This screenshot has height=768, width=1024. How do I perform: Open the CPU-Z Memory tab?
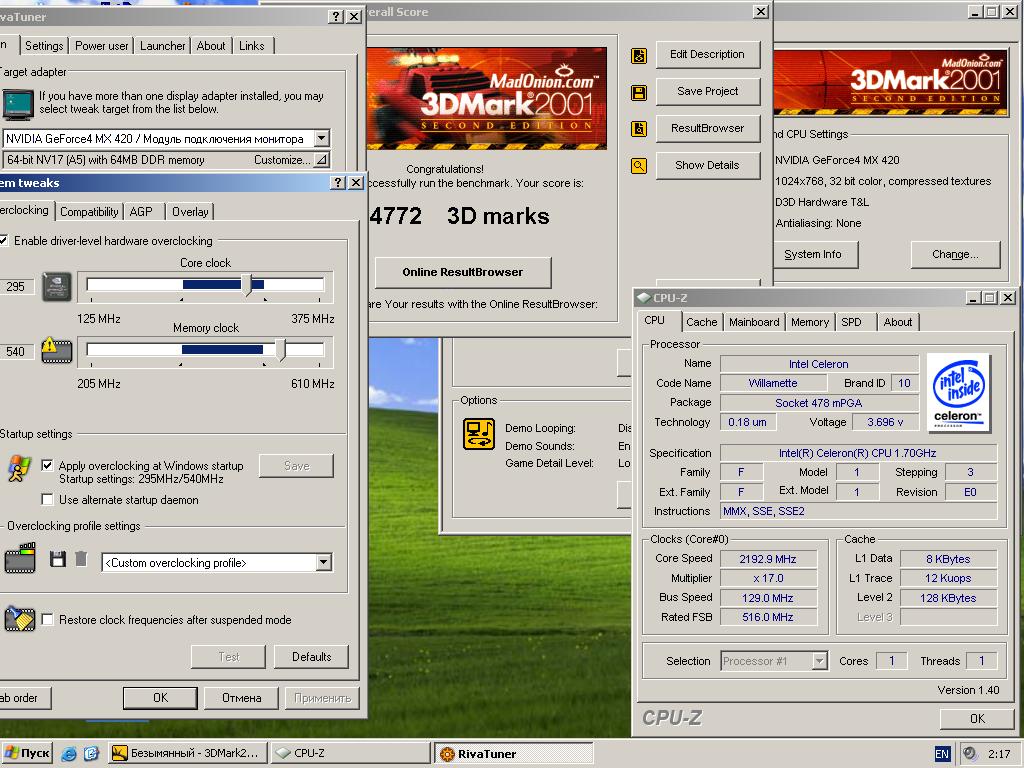click(810, 322)
